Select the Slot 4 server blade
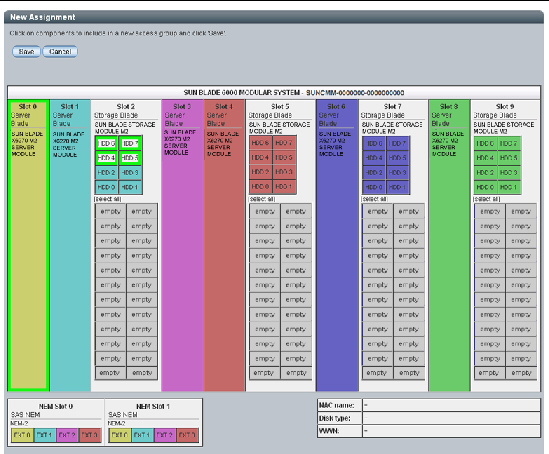This screenshot has width=549, height=454. point(224,245)
